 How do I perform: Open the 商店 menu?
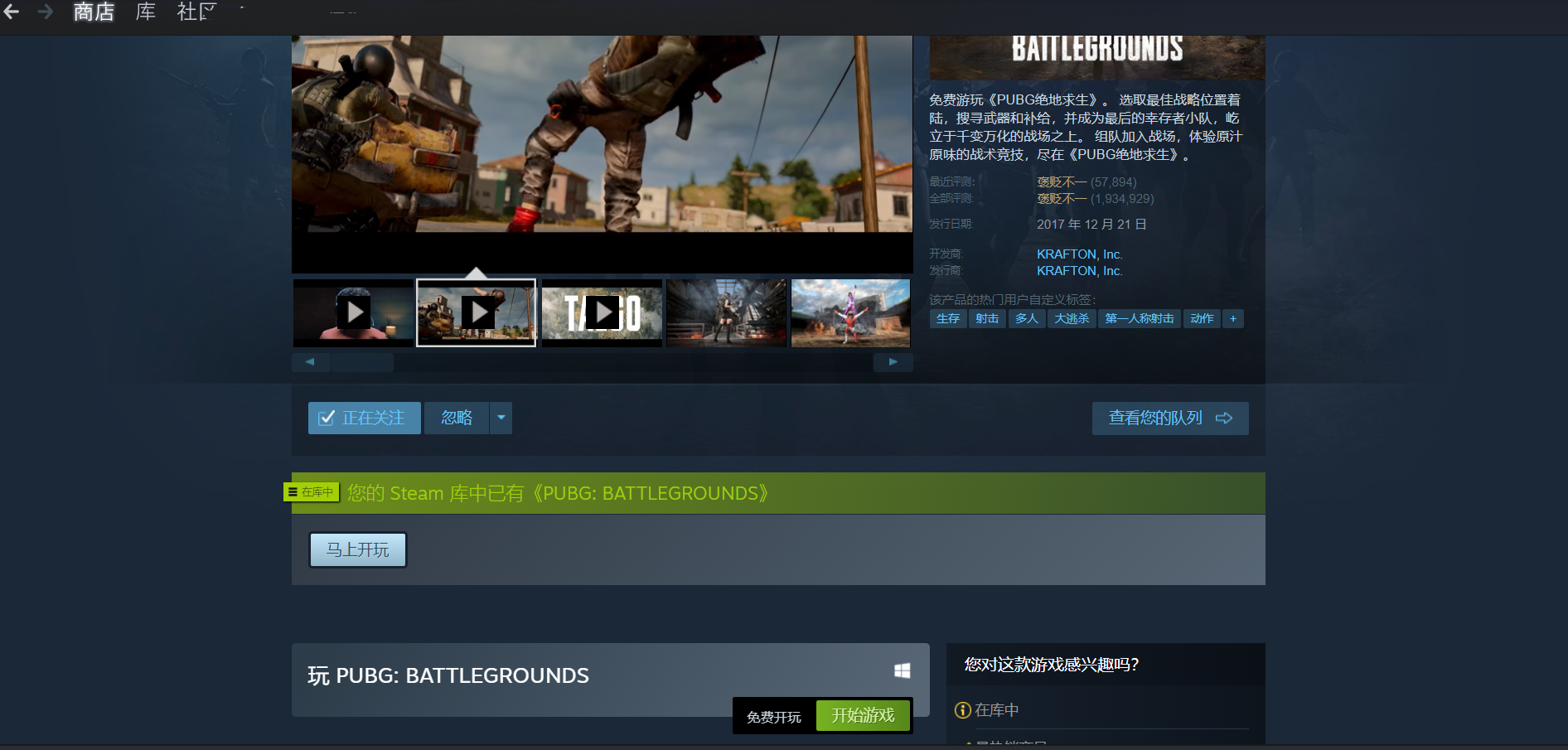(x=94, y=12)
